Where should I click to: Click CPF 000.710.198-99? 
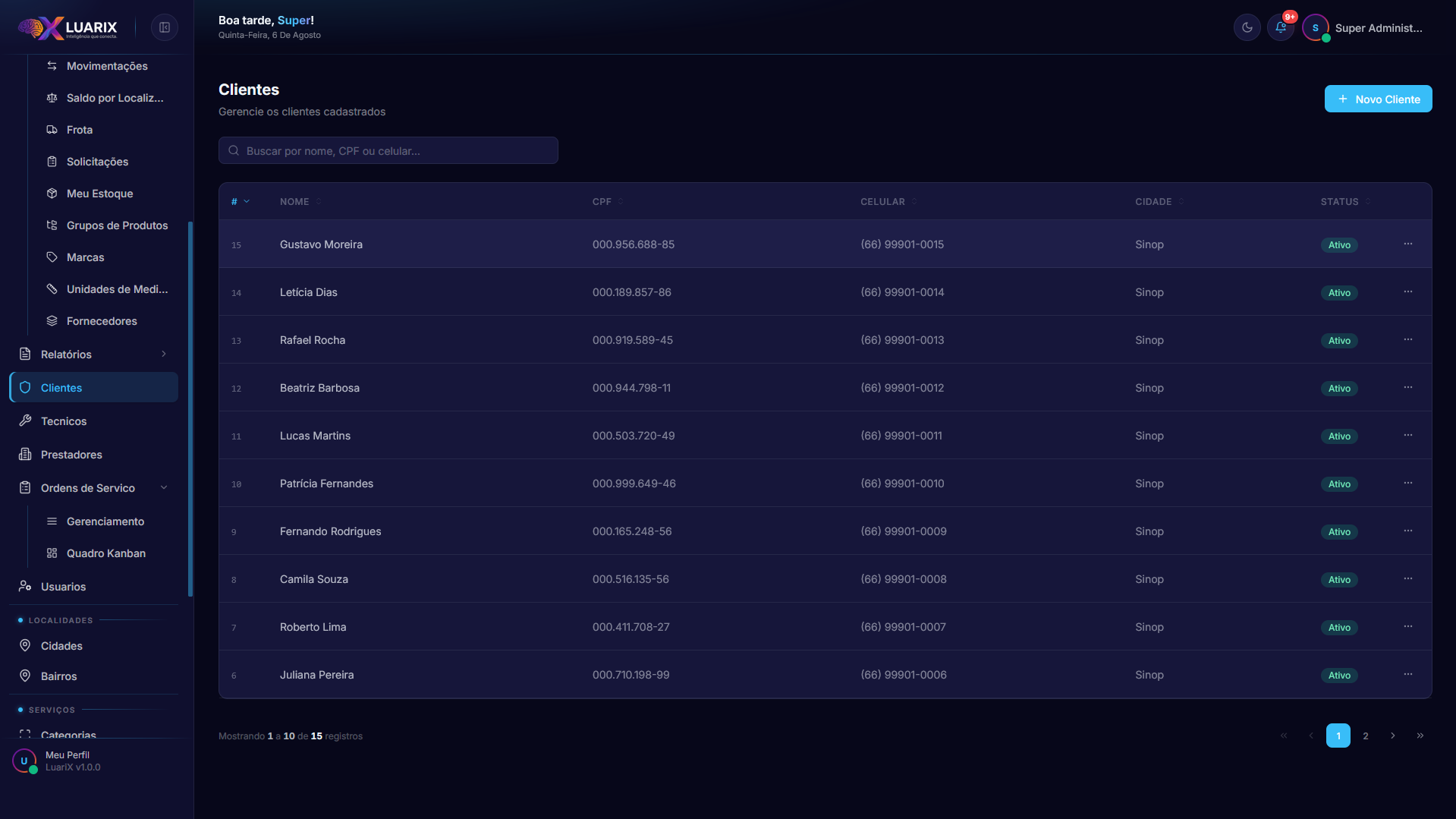coord(631,675)
